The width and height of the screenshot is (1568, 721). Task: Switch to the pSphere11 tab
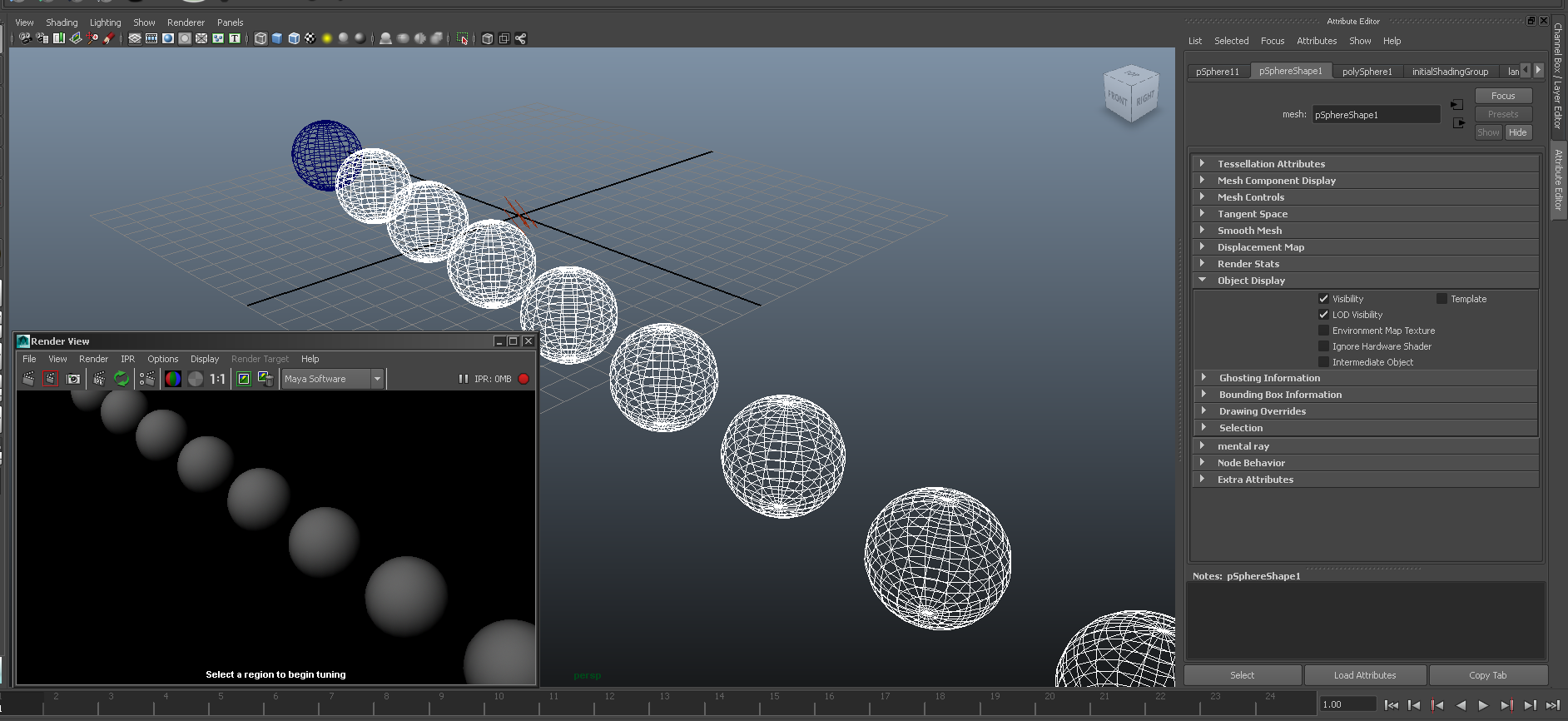coord(1218,72)
